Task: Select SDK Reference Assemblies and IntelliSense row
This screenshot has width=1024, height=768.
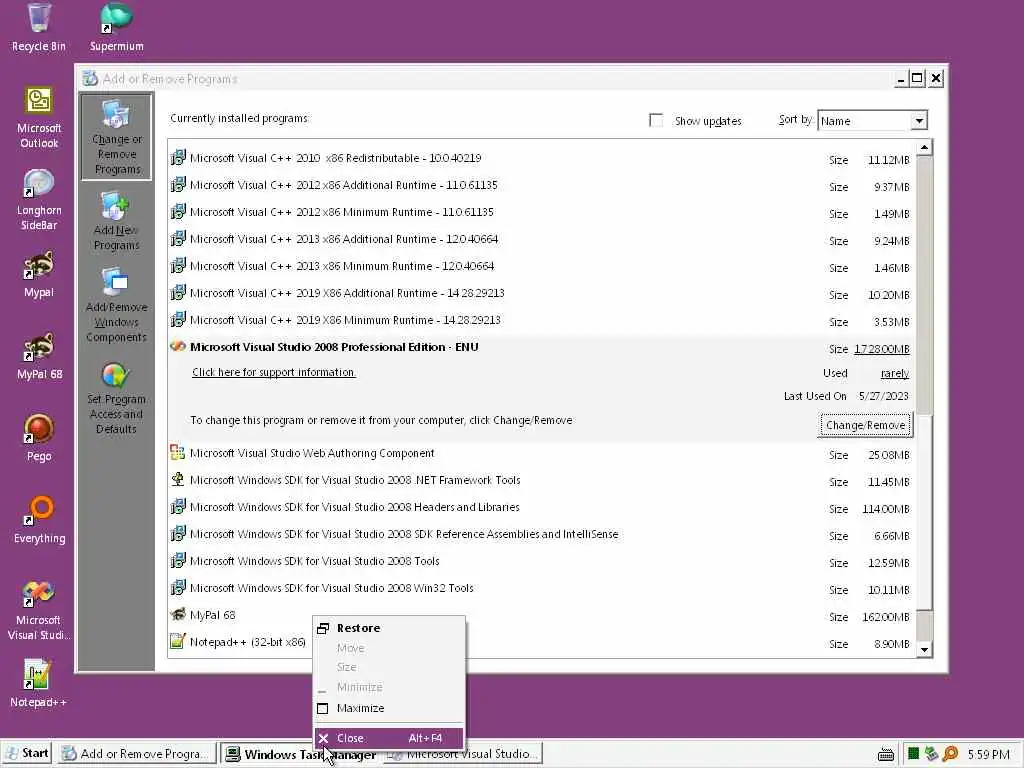Action: pos(541,534)
